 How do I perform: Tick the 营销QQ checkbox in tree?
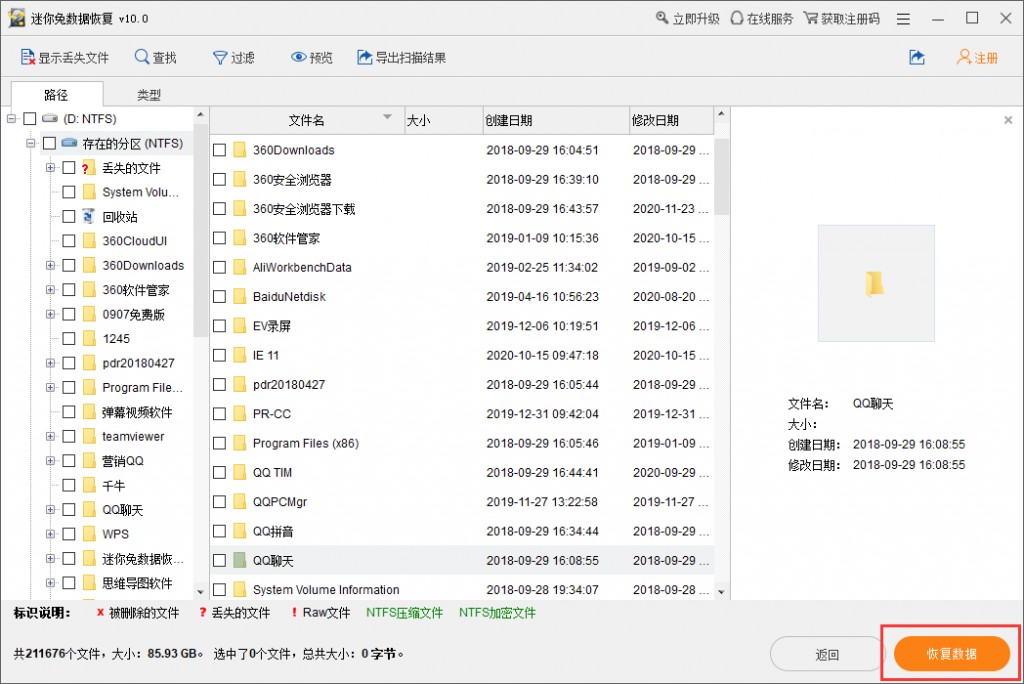69,461
